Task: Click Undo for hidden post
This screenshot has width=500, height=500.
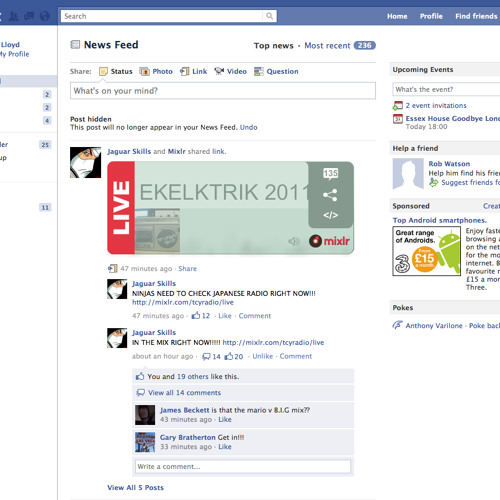Action: [248, 127]
